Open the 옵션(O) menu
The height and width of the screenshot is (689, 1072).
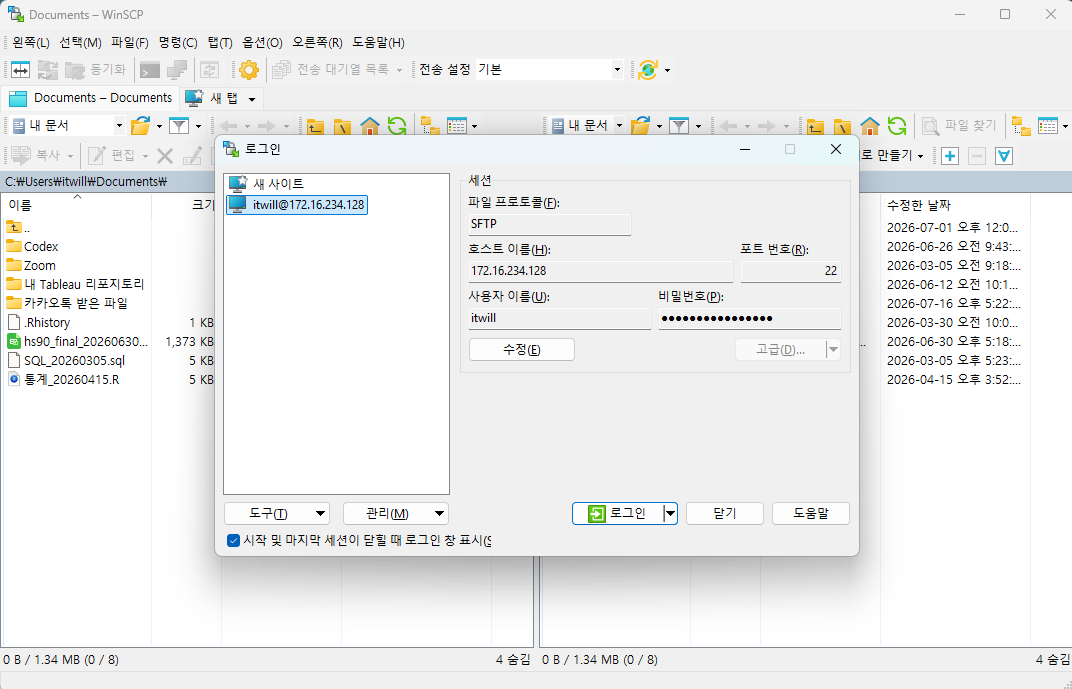[x=262, y=42]
